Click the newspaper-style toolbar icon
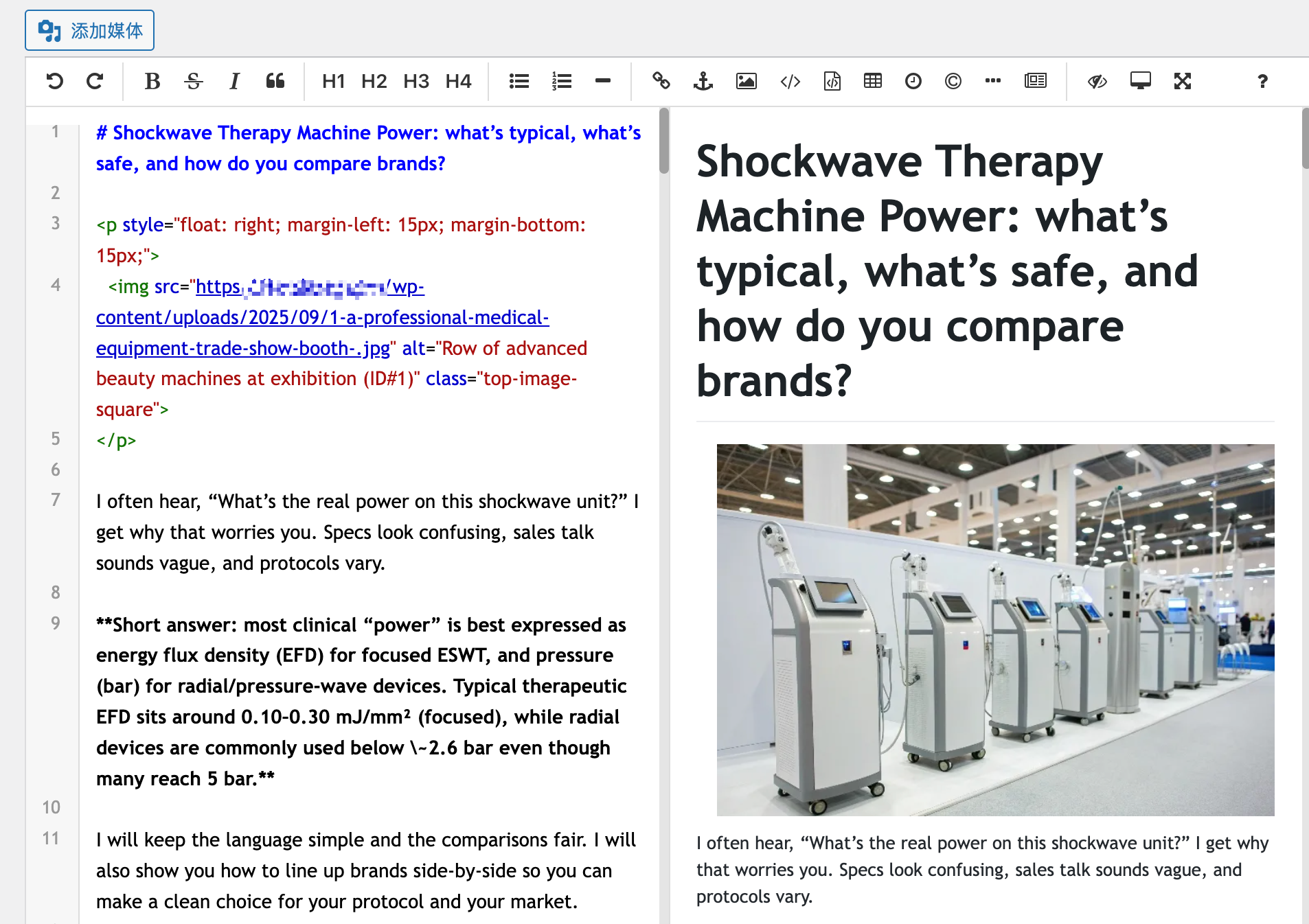 pos(1036,81)
